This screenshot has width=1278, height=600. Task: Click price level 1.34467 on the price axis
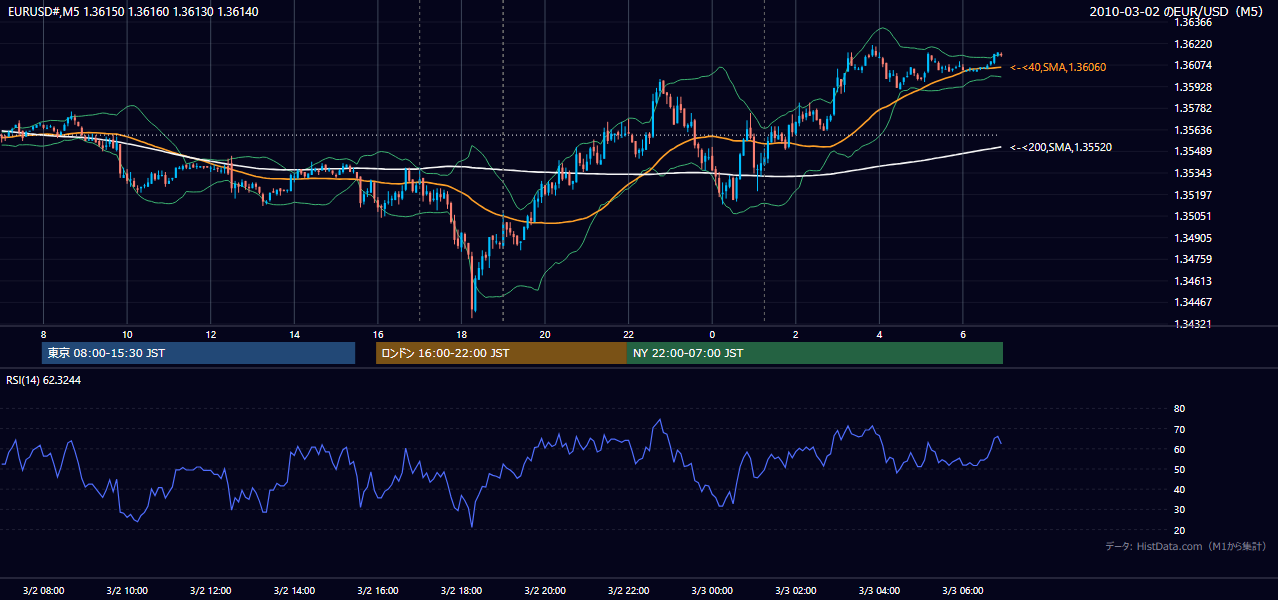click(1192, 302)
